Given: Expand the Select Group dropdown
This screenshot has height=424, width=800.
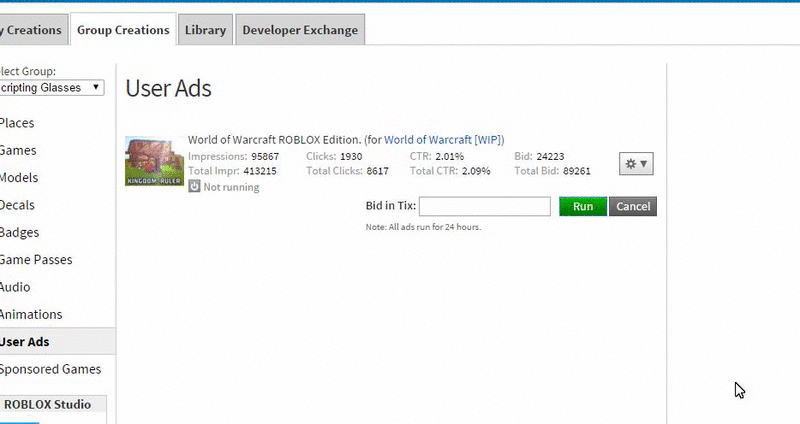Looking at the screenshot, I should 52,88.
